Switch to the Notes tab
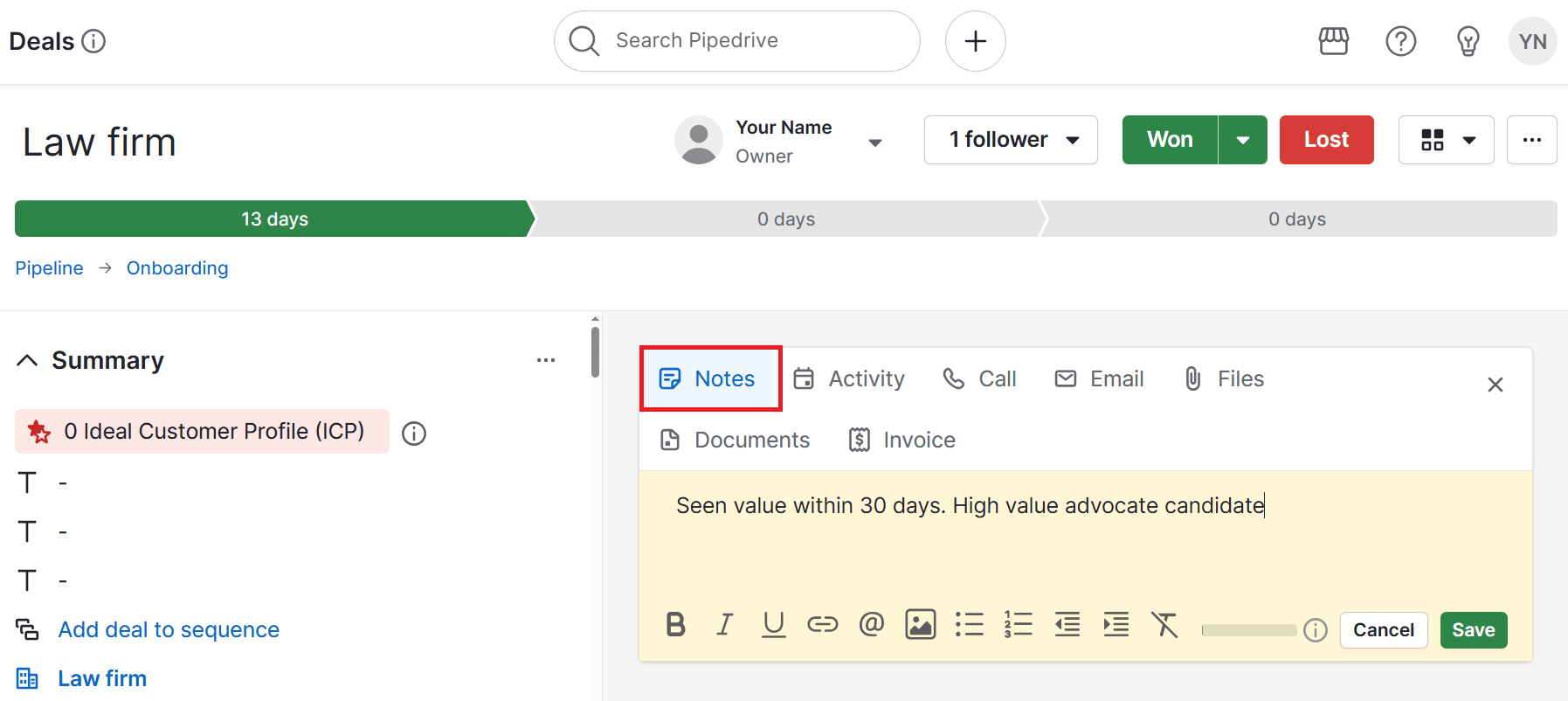Image resolution: width=1568 pixels, height=701 pixels. click(709, 378)
